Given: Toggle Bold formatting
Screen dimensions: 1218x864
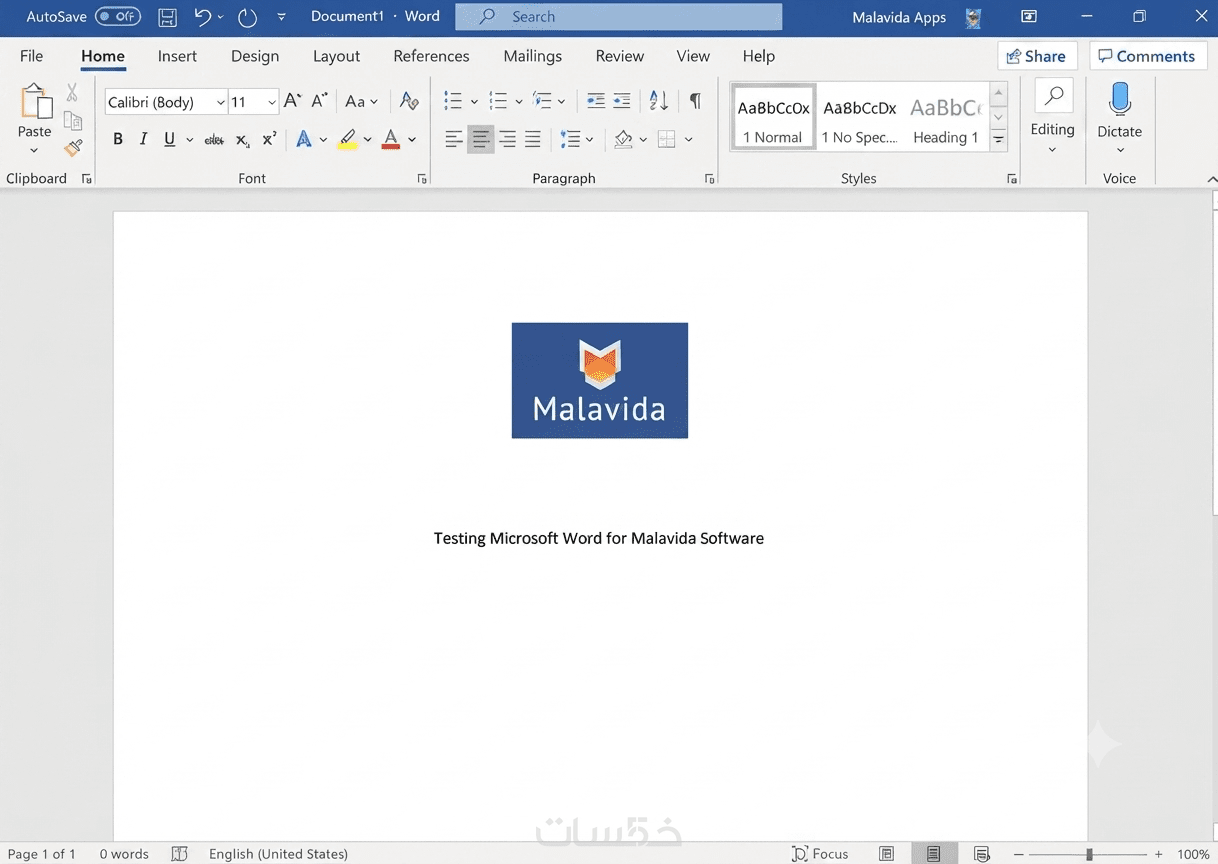Looking at the screenshot, I should (x=118, y=140).
